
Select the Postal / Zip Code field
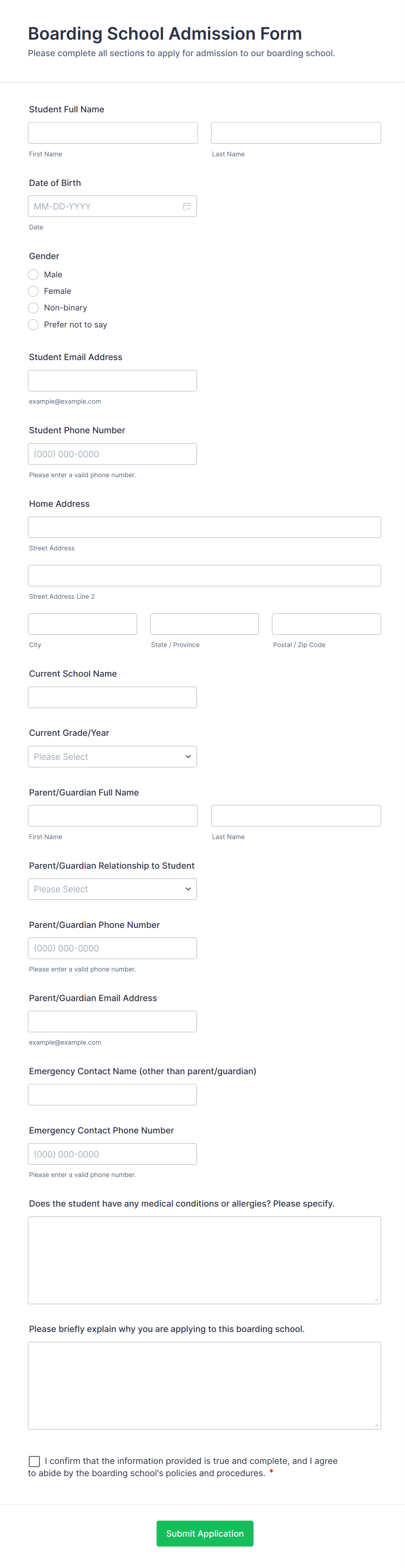(326, 623)
